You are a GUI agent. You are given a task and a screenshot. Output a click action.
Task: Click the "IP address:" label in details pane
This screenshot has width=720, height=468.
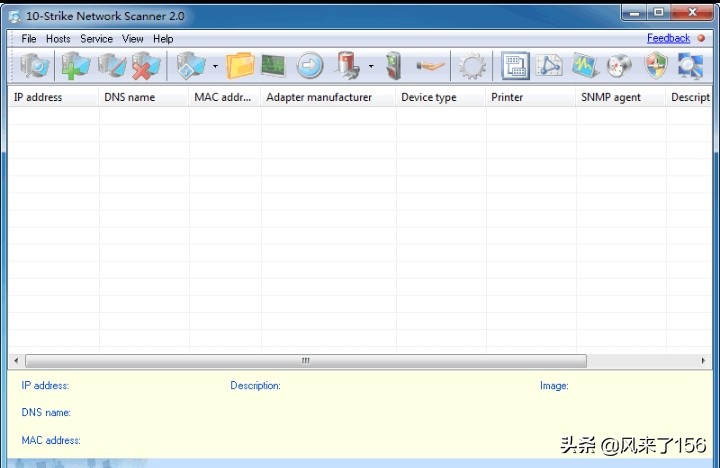pyautogui.click(x=45, y=386)
